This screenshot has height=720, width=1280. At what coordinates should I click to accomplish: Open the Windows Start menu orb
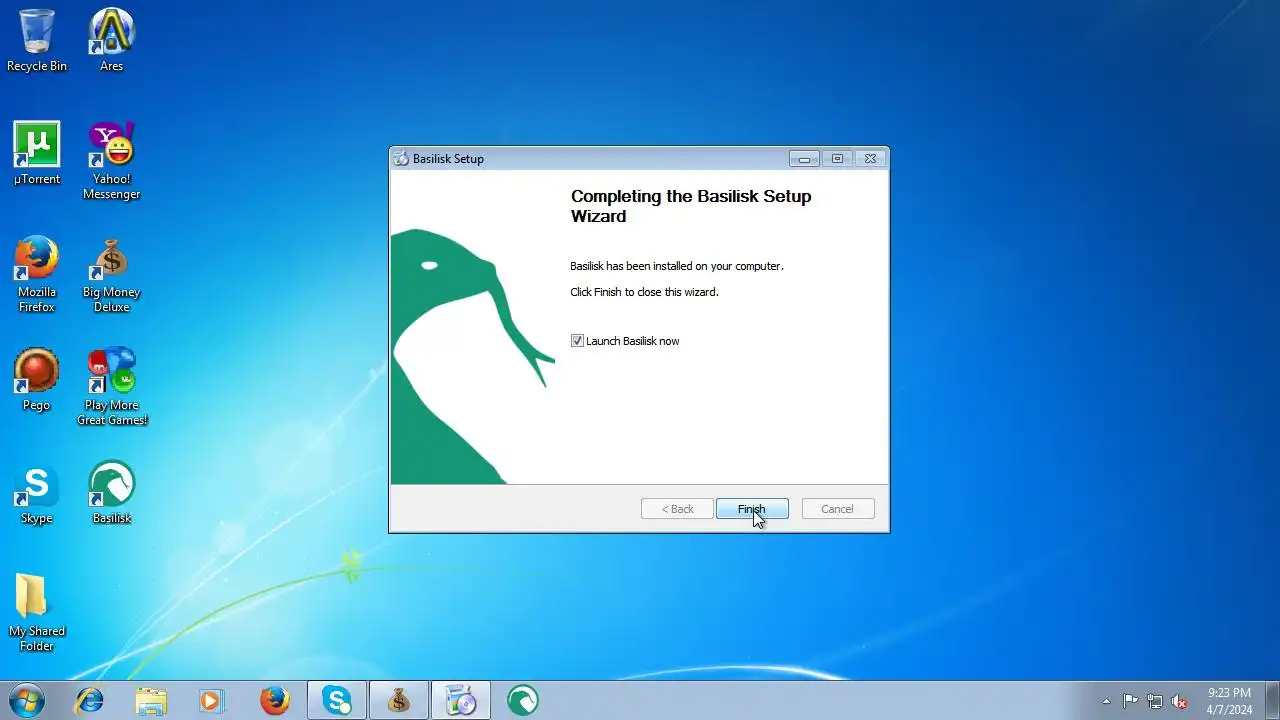pos(27,701)
